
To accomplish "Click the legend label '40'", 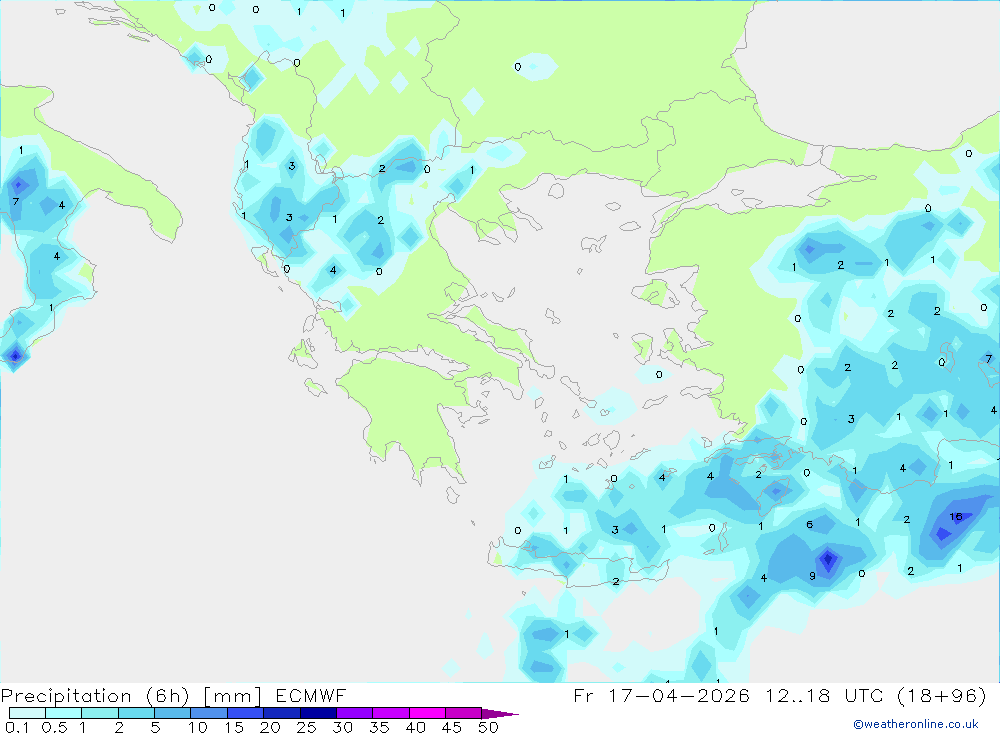I will click(416, 727).
